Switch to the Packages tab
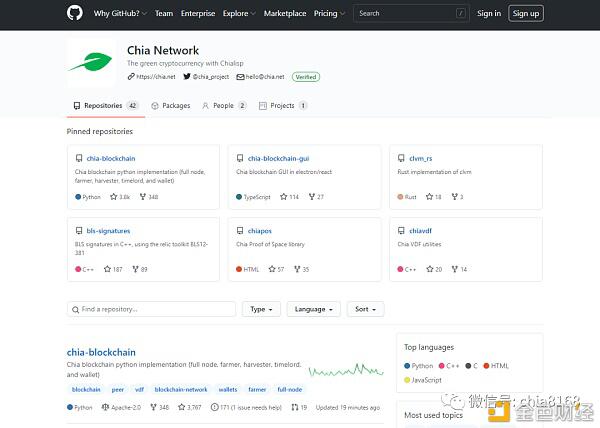The height and width of the screenshot is (428, 600). [170, 105]
